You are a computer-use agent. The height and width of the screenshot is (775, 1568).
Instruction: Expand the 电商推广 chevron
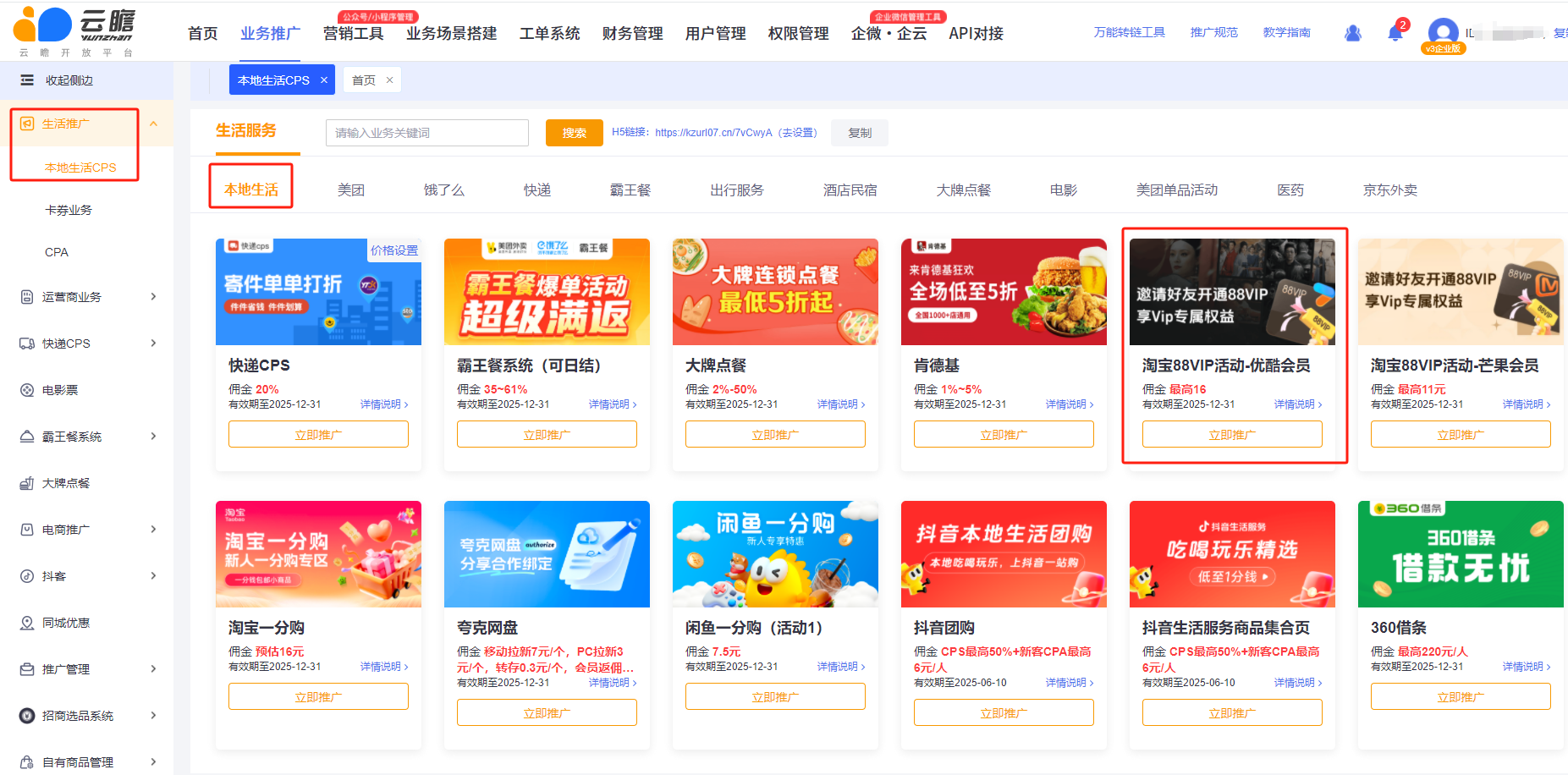(153, 530)
